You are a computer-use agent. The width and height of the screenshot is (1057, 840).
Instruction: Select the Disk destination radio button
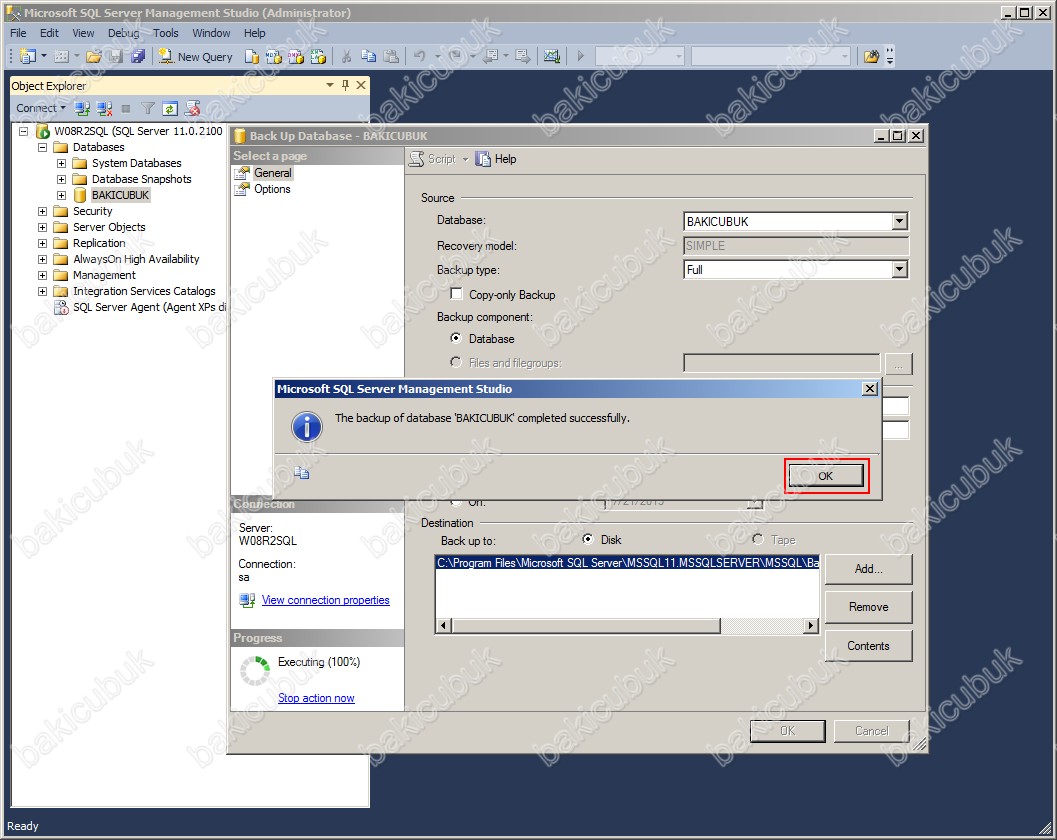[x=588, y=539]
